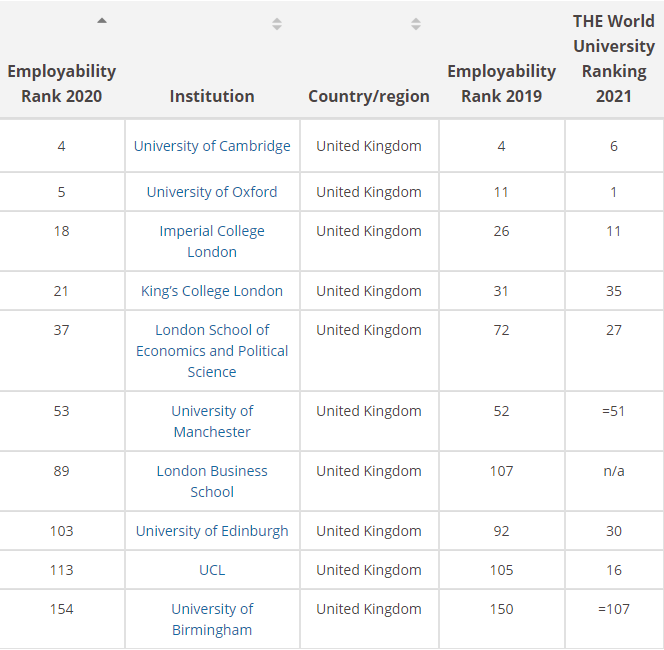Select rank 2020 cell '4' for Cambridge
Screen dimensions: 664x650
[x=61, y=146]
